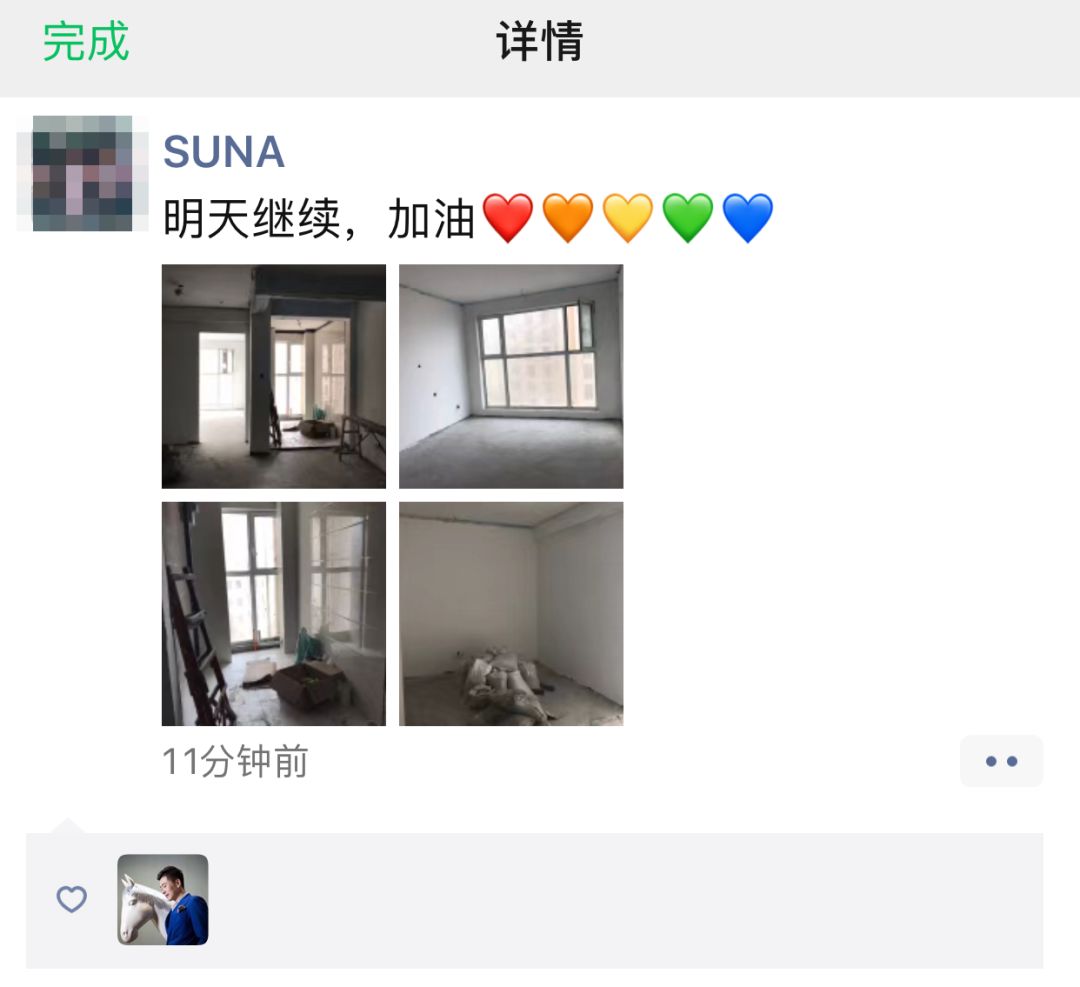View the photo with cement bags pile
Image resolution: width=1080 pixels, height=987 pixels.
511,614
